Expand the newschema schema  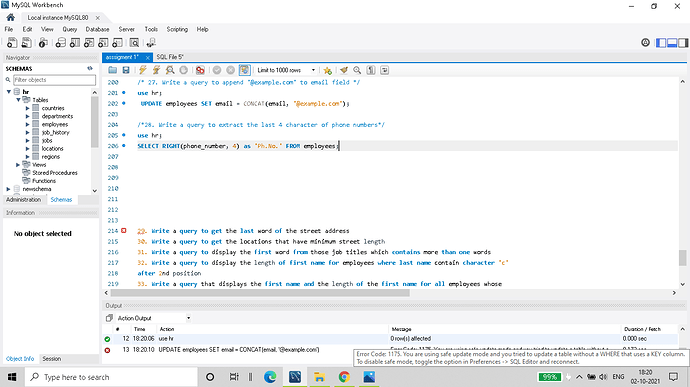click(8, 189)
